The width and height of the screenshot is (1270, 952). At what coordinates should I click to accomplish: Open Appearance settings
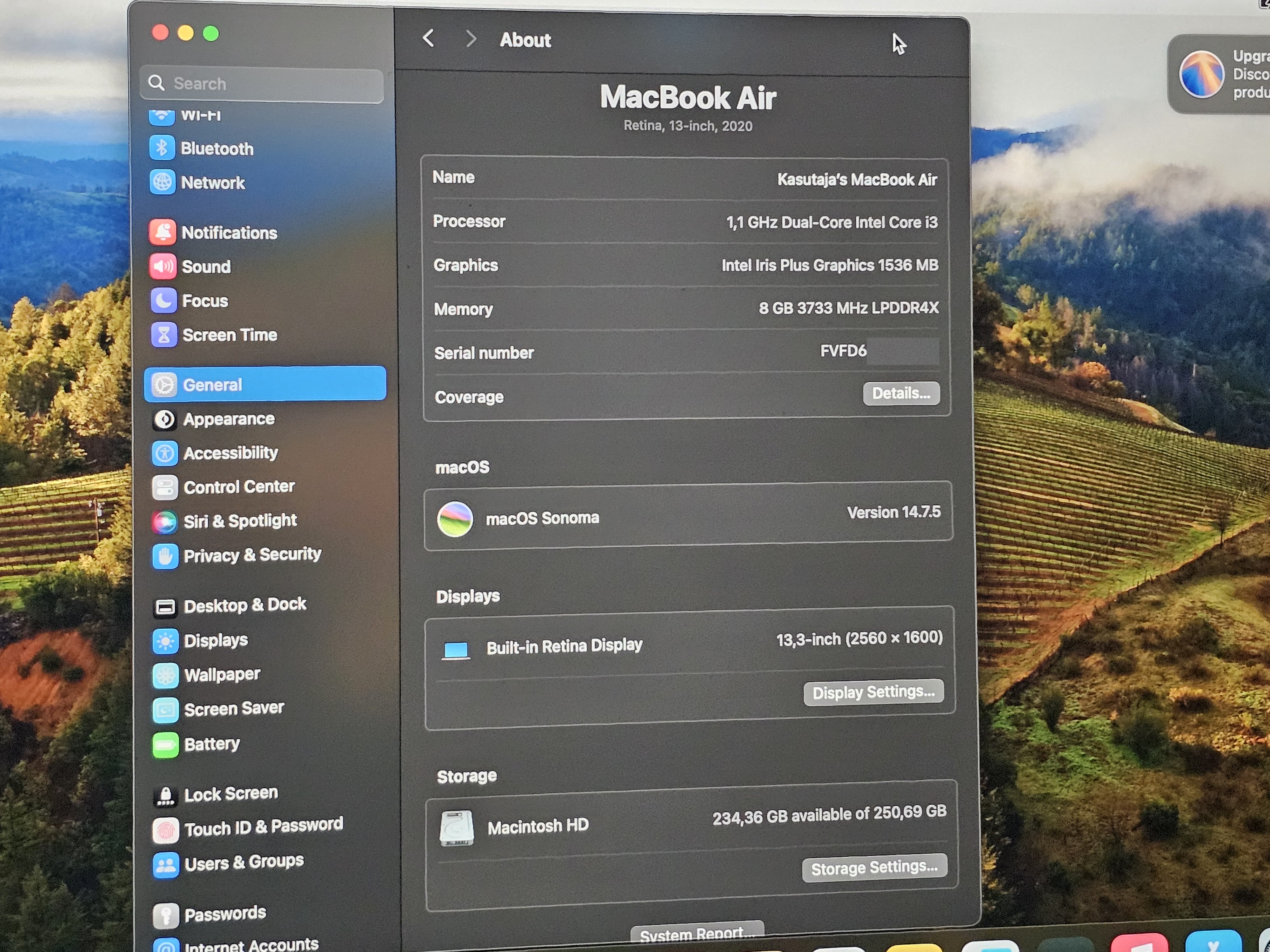214,420
